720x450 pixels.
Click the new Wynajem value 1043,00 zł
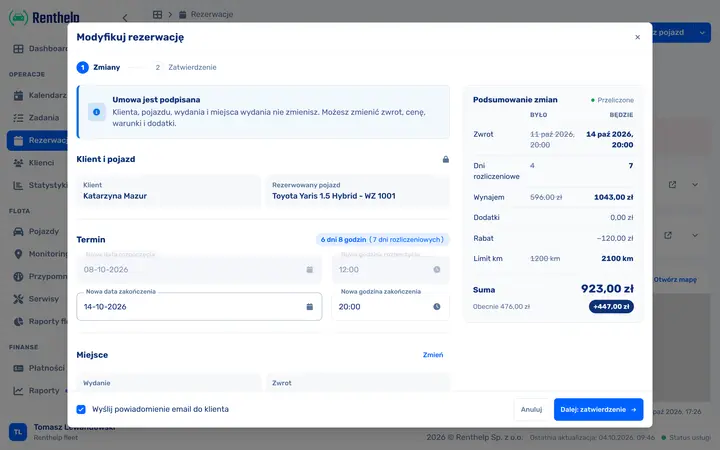pos(613,197)
